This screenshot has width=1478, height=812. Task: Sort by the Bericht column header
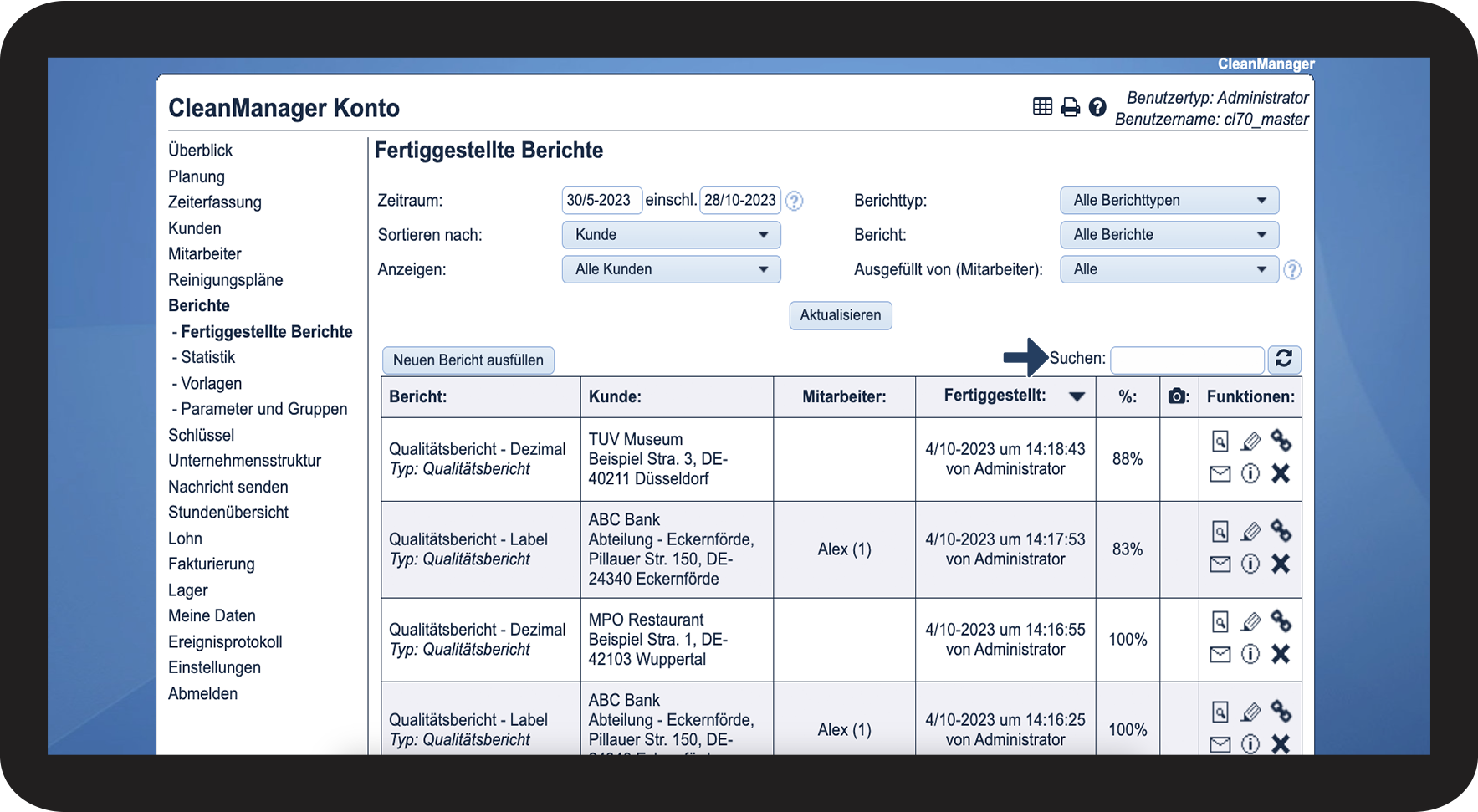[x=418, y=397]
